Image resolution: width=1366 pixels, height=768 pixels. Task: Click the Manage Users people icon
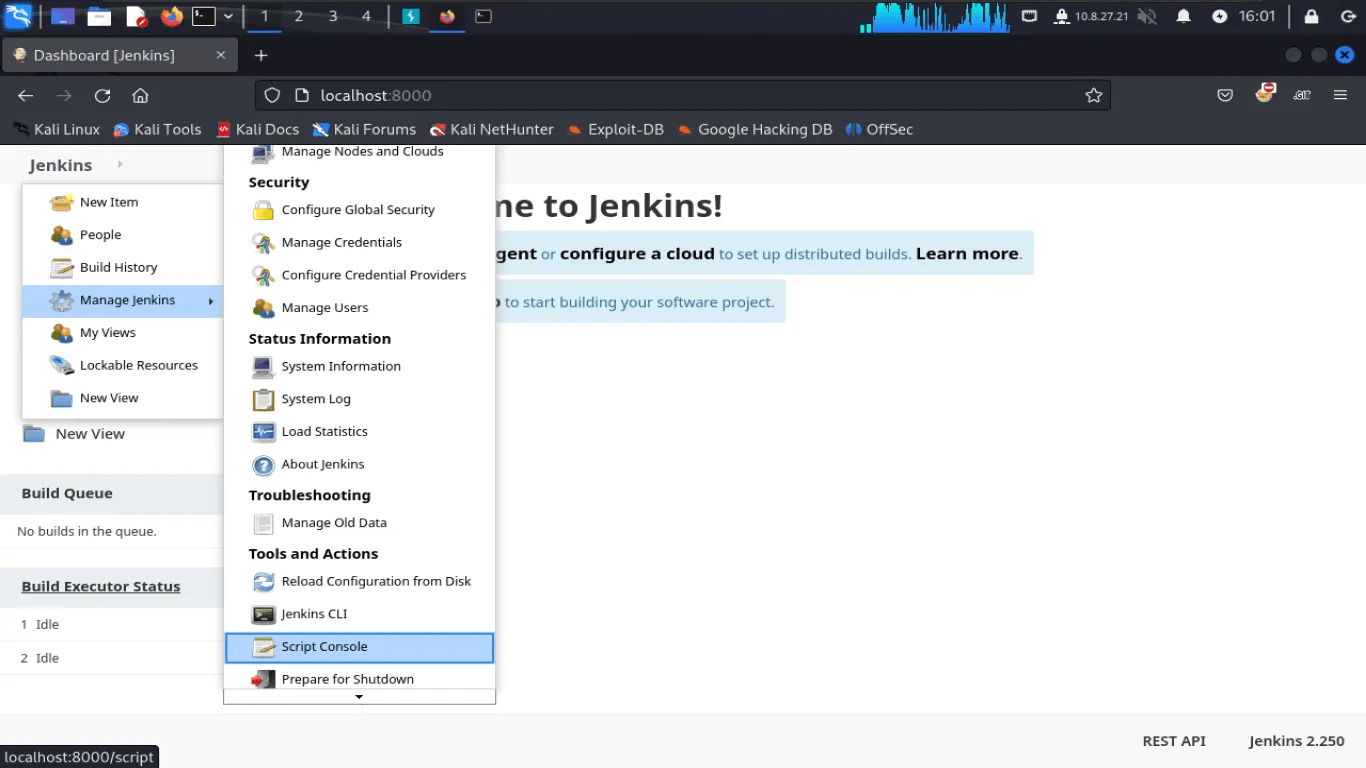[263, 308]
